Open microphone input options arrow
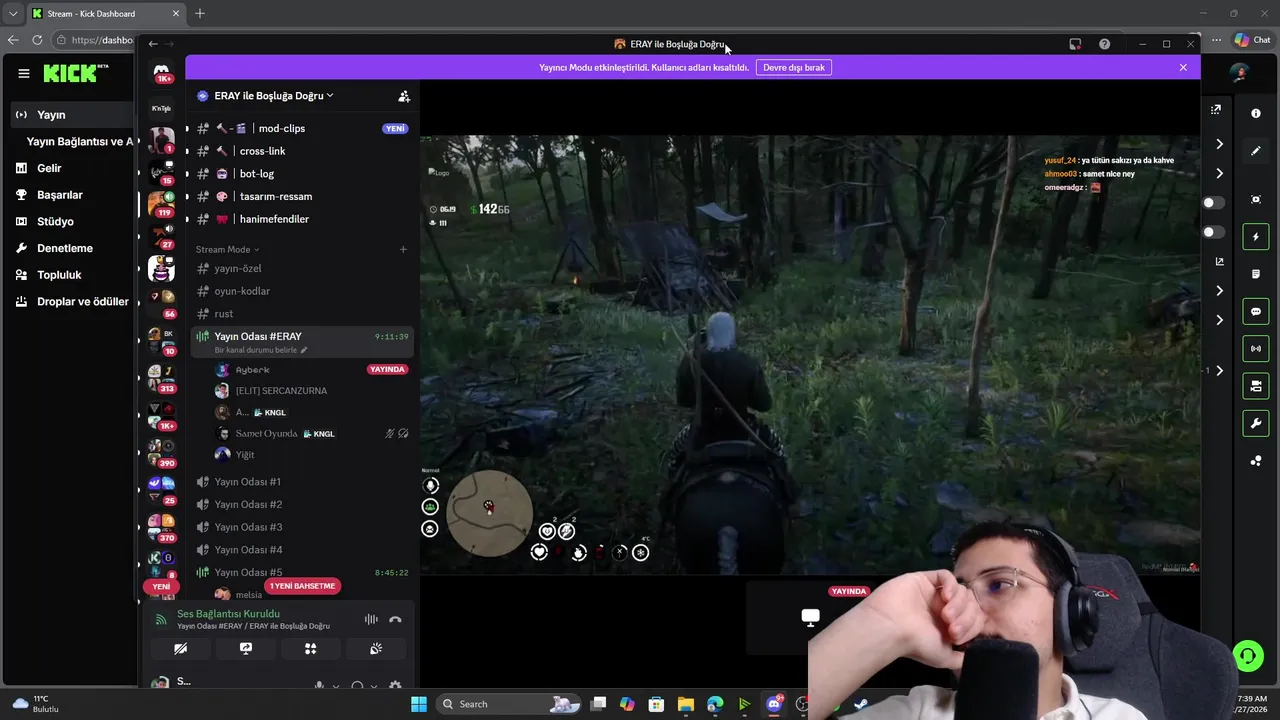Viewport: 1280px width, 720px height. click(336, 686)
